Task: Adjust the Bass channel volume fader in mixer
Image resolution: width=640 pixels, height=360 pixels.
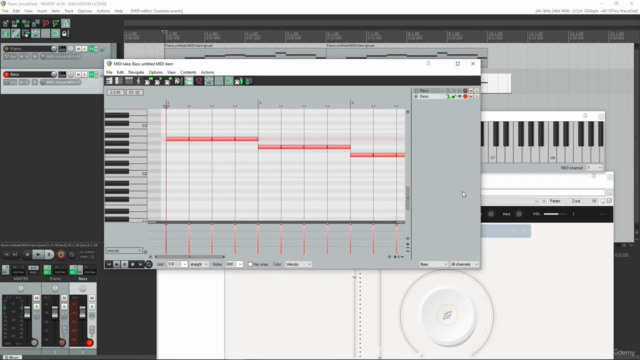Action: pos(82,313)
